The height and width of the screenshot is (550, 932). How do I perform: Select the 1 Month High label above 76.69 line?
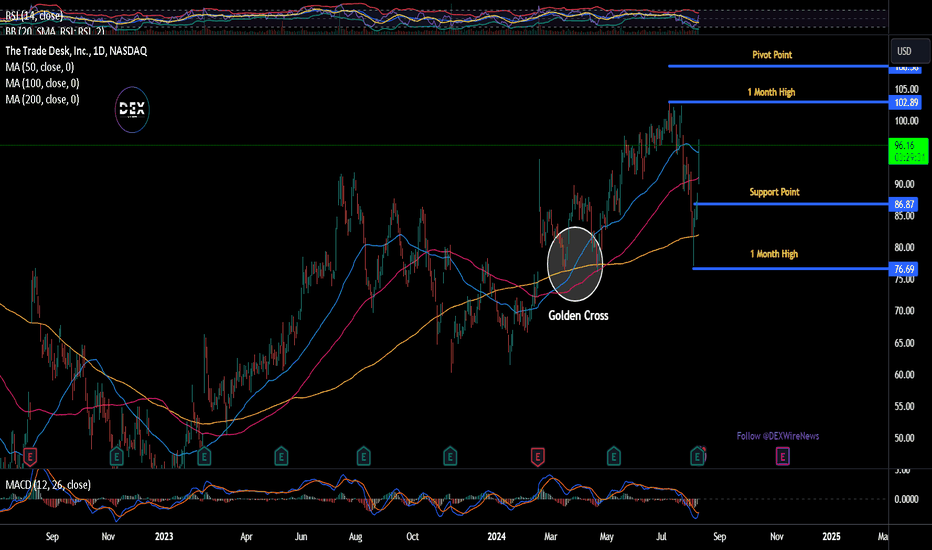pos(774,254)
